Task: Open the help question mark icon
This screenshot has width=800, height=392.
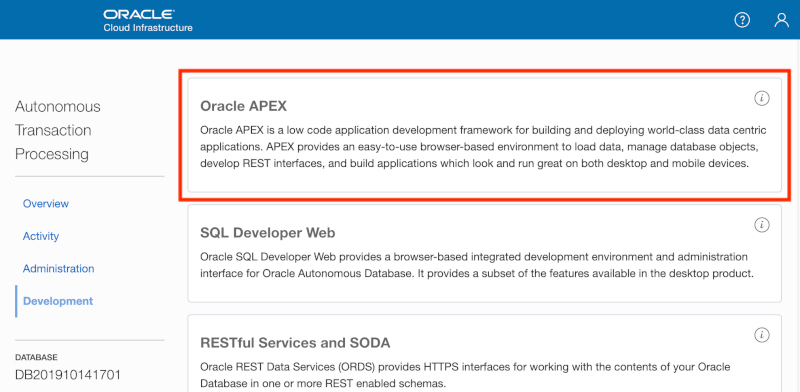Action: pyautogui.click(x=742, y=20)
